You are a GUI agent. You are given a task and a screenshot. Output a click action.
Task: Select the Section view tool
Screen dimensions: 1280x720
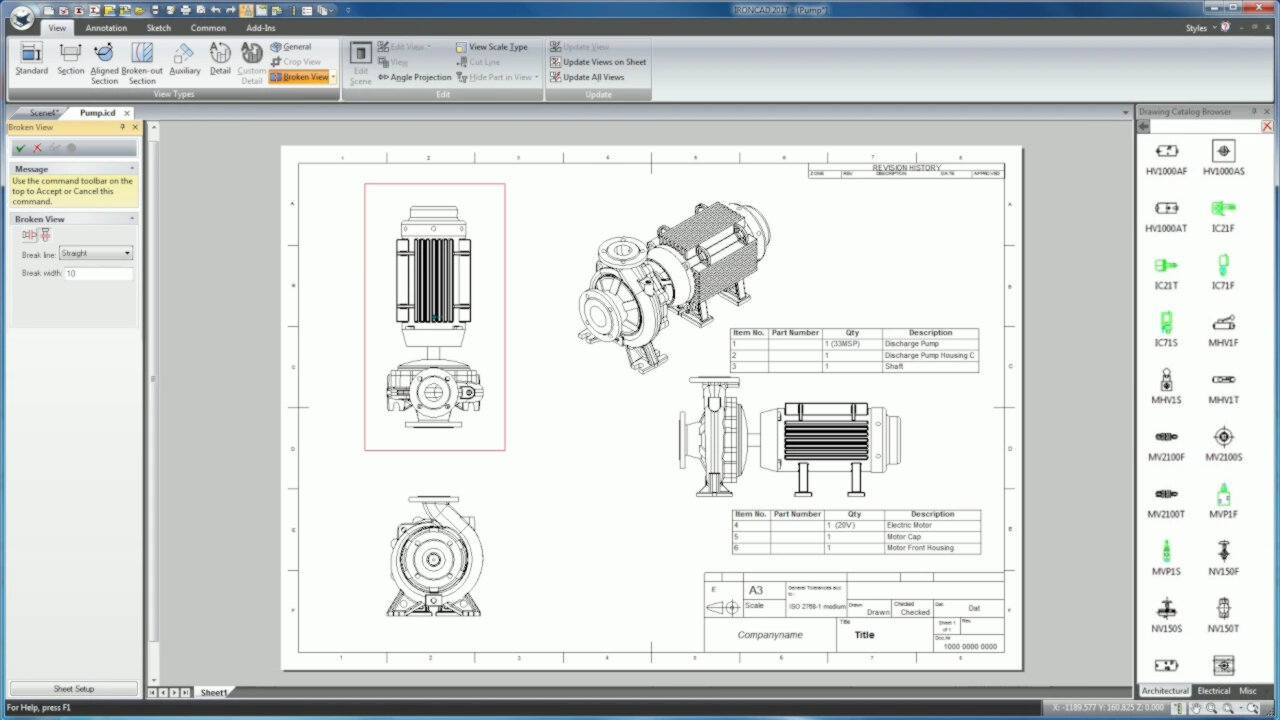coord(70,60)
